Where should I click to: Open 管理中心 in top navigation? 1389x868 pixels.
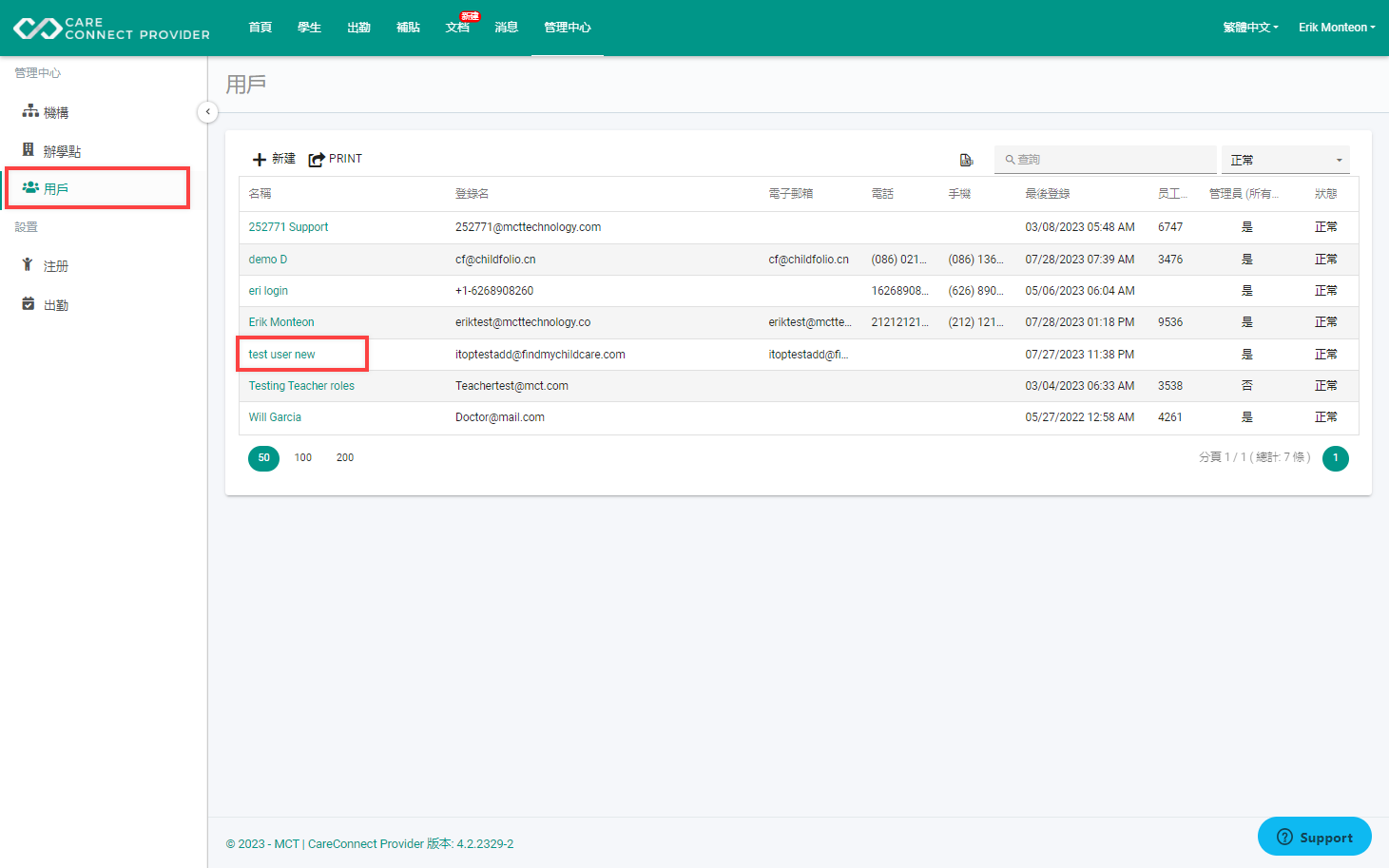[568, 28]
